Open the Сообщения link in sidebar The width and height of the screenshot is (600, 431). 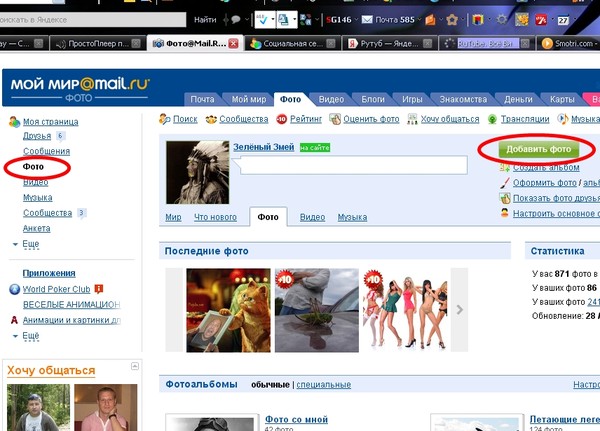point(46,151)
